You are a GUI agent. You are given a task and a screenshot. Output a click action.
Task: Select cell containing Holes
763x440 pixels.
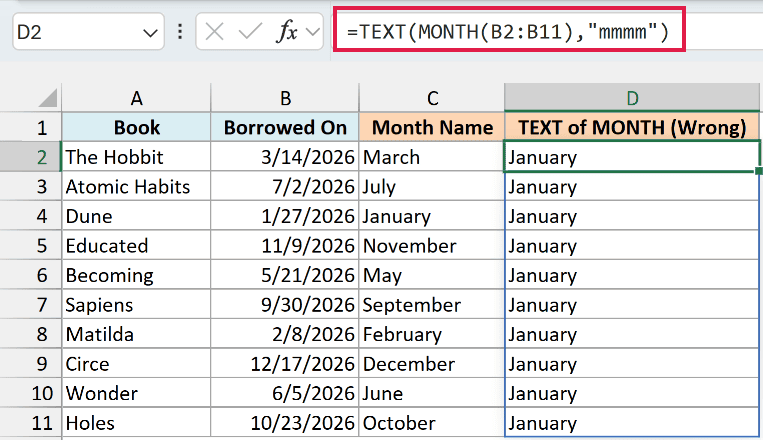136,422
